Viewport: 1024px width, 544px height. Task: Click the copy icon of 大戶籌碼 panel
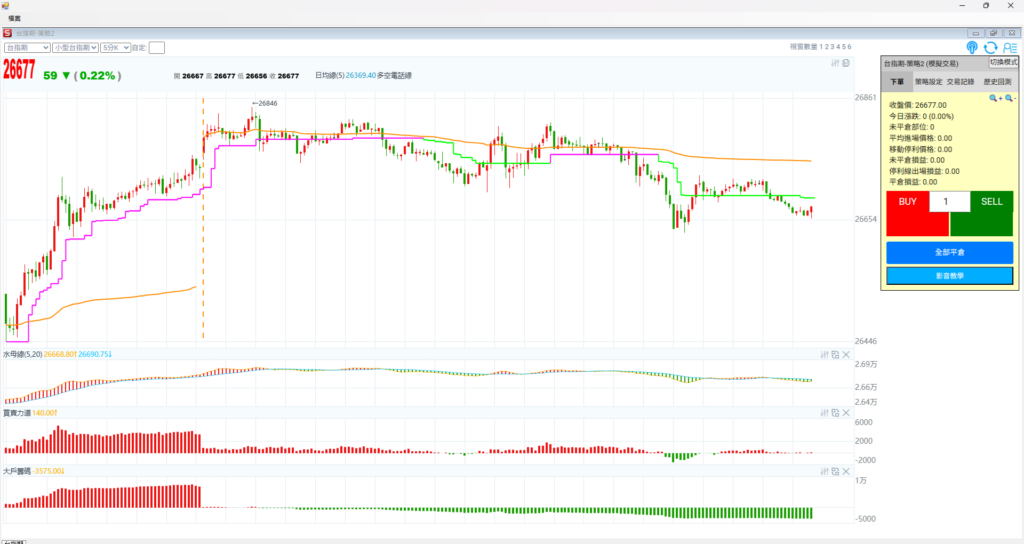(835, 470)
